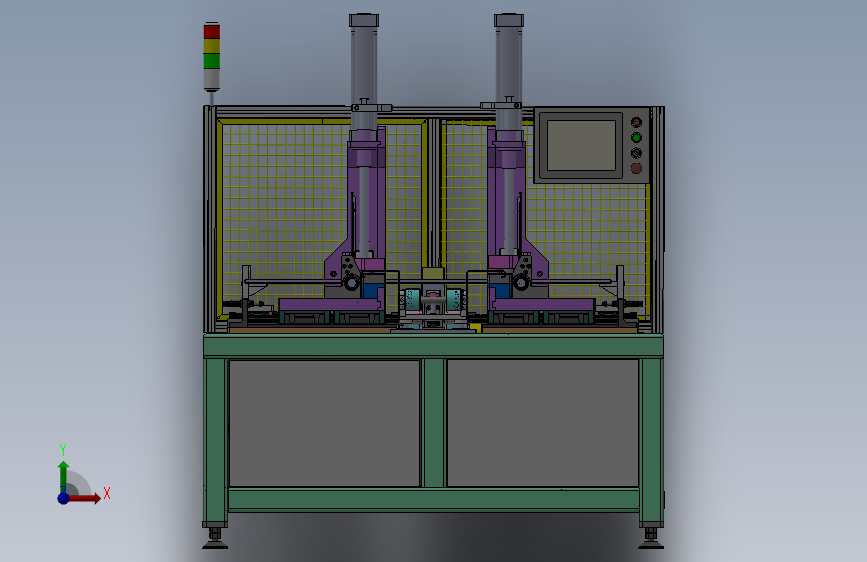The width and height of the screenshot is (867, 562).
Task: Select the green push button on control panel
Action: coord(636,138)
